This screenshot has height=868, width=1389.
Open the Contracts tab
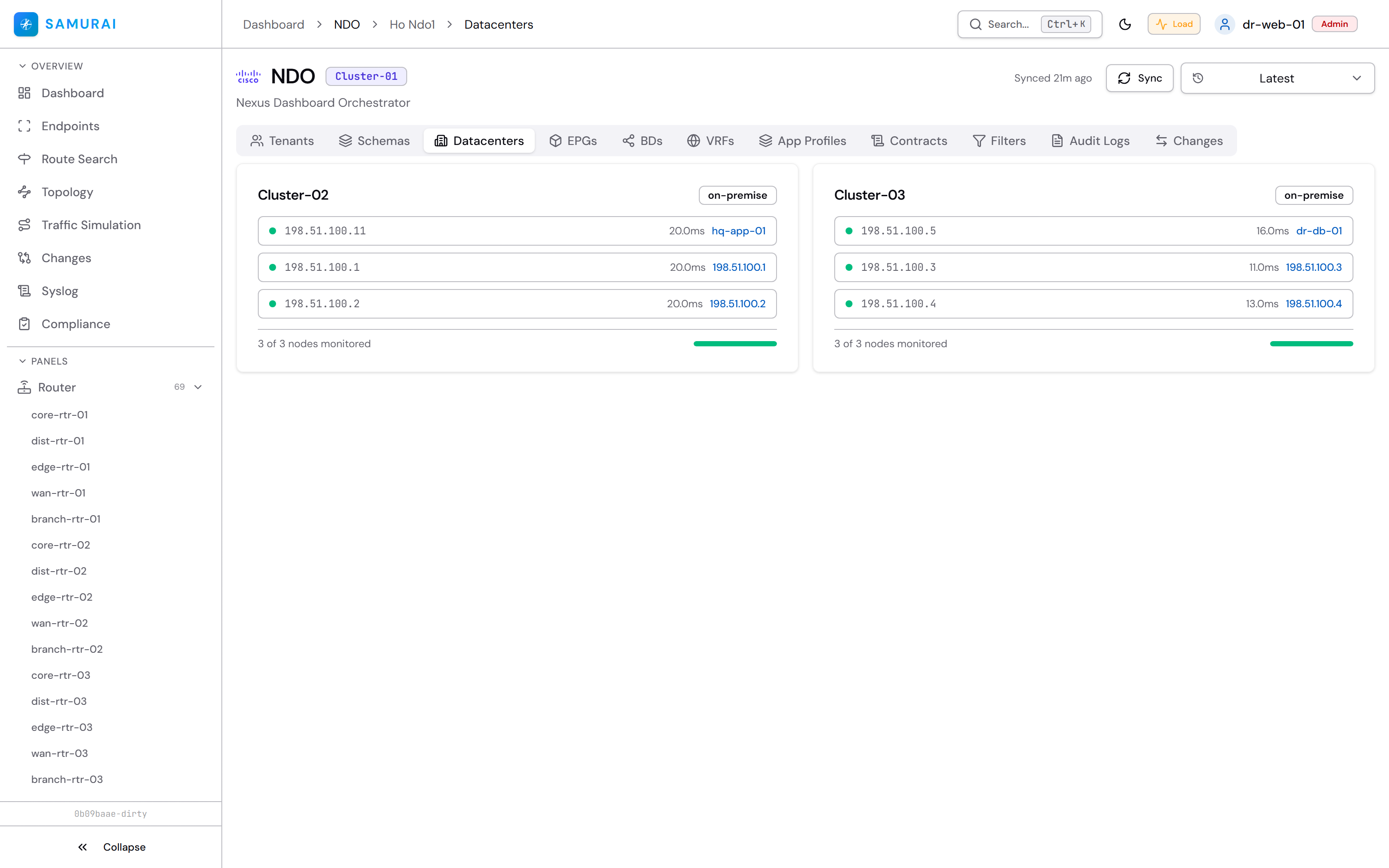tap(909, 141)
